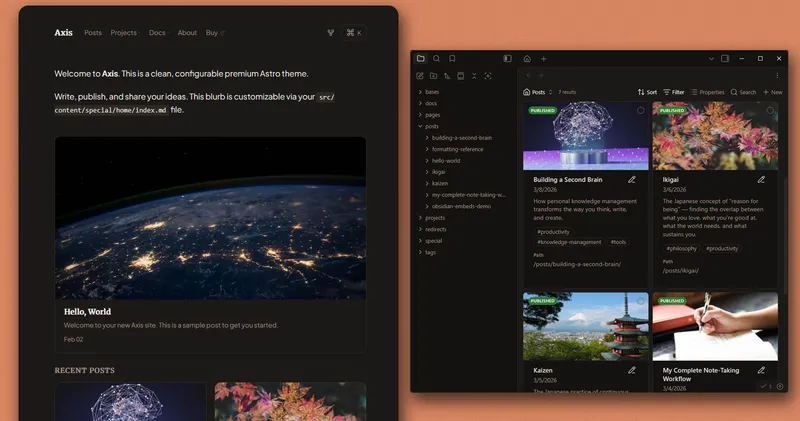Click New to add a post entry
Screen dimensions: 800x421
pyautogui.click(x=772, y=92)
